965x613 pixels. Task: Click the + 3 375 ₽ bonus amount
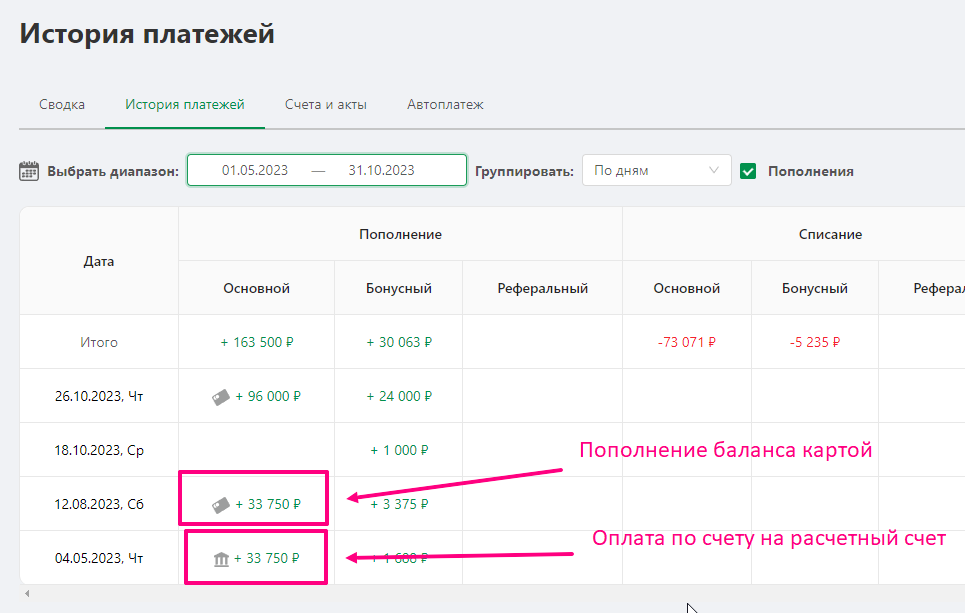click(x=399, y=505)
